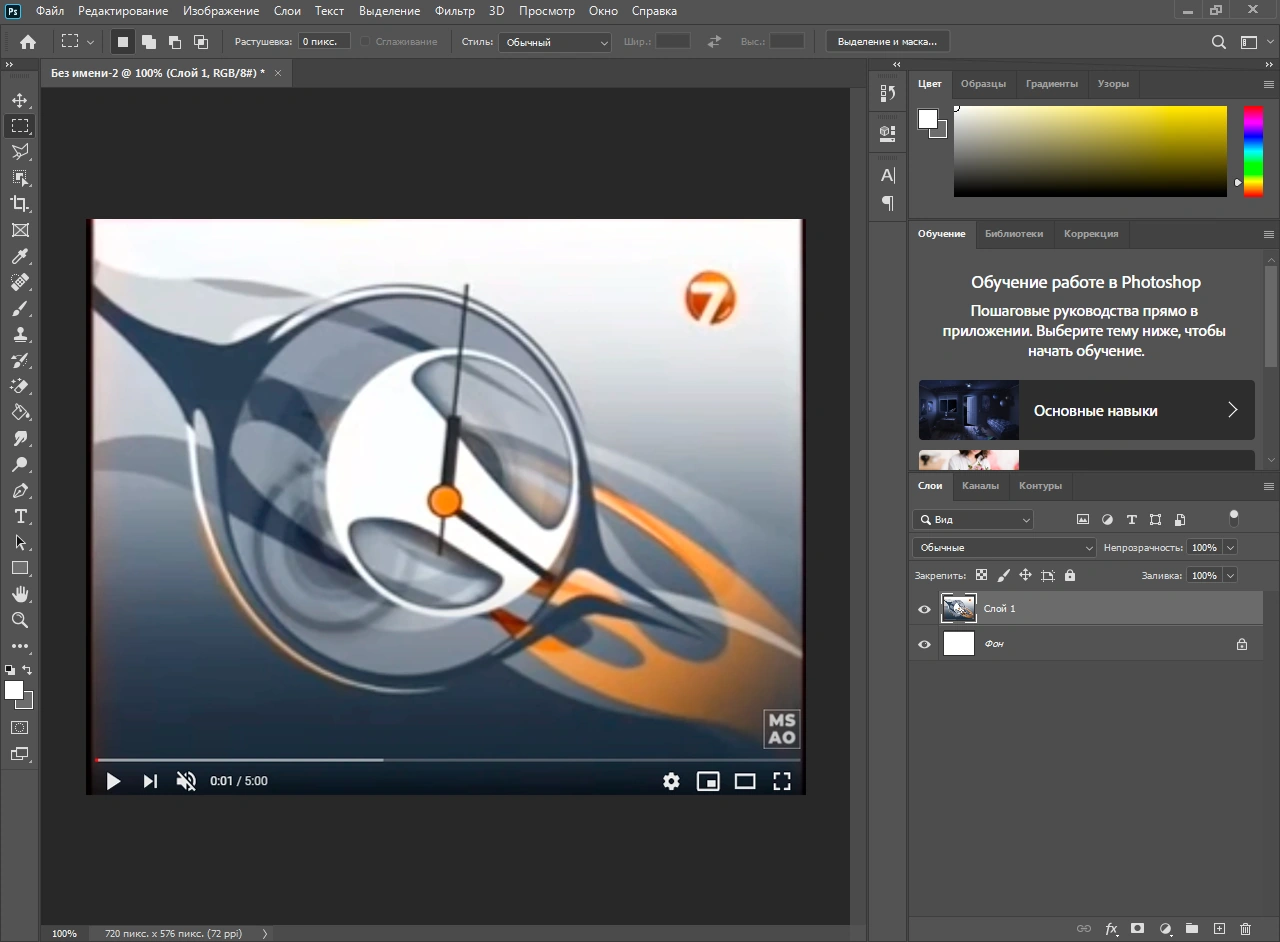Image resolution: width=1280 pixels, height=942 pixels.
Task: Go to the Home screen icon
Action: click(x=28, y=42)
